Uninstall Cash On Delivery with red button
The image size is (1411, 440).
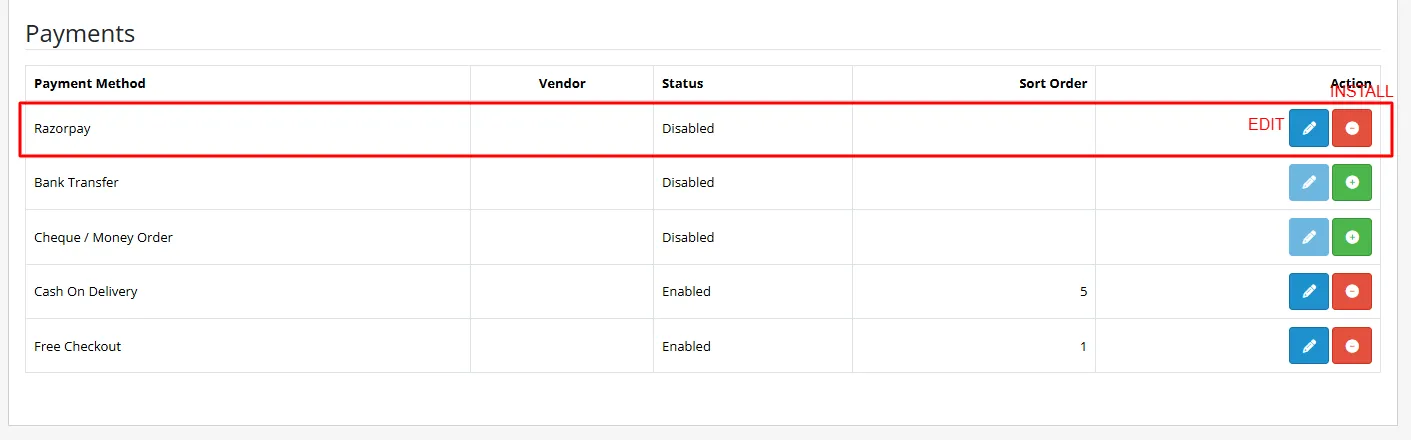tap(1352, 292)
